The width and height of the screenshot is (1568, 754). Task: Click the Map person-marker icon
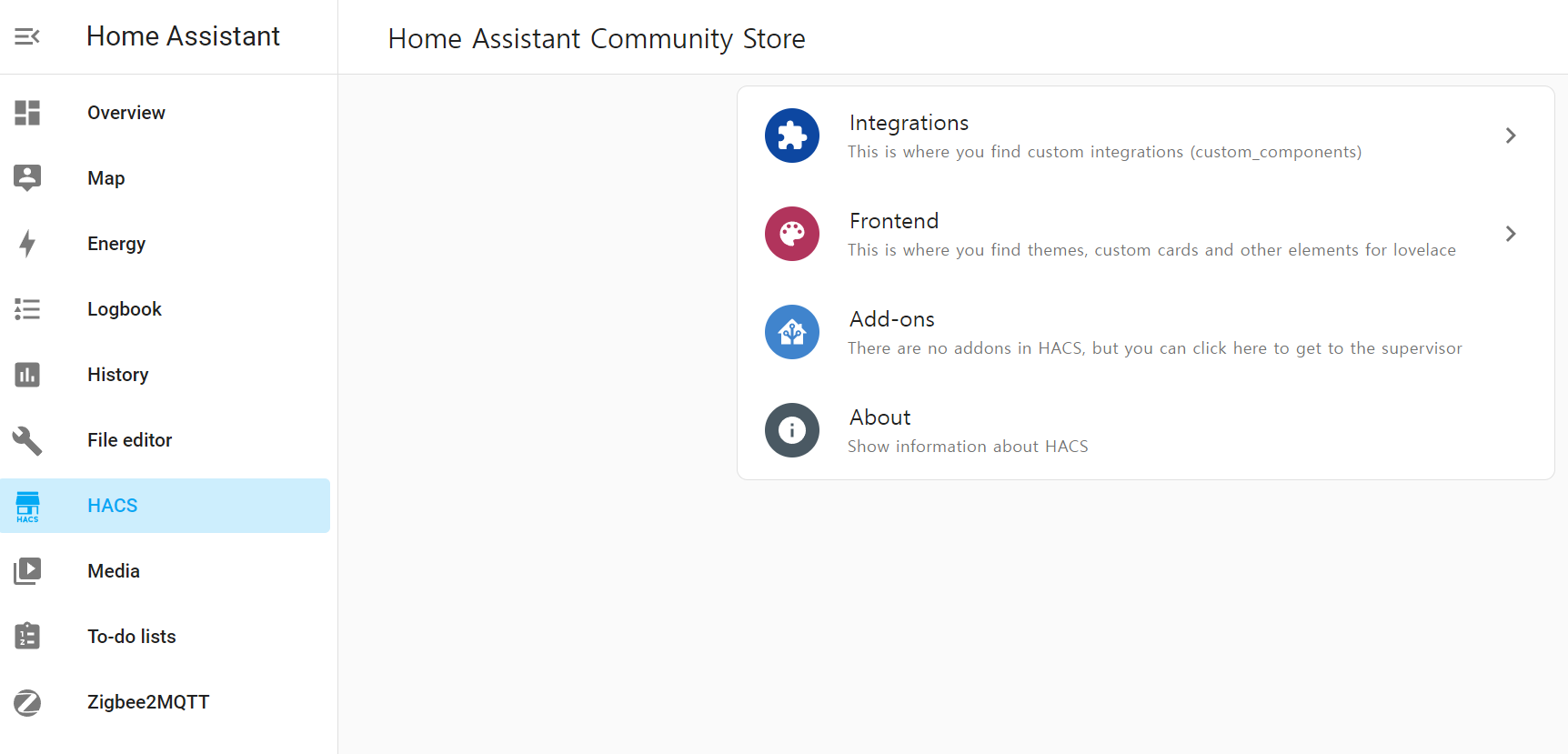tap(27, 178)
